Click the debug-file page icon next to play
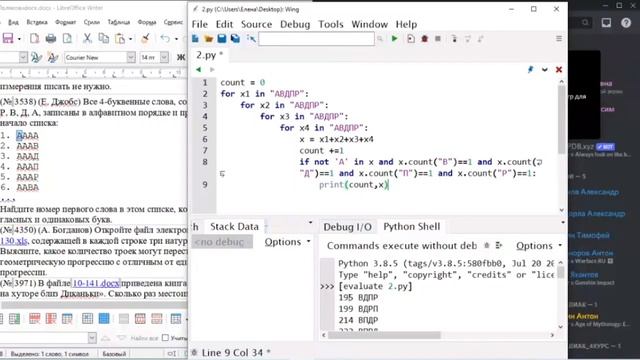 (x=411, y=39)
